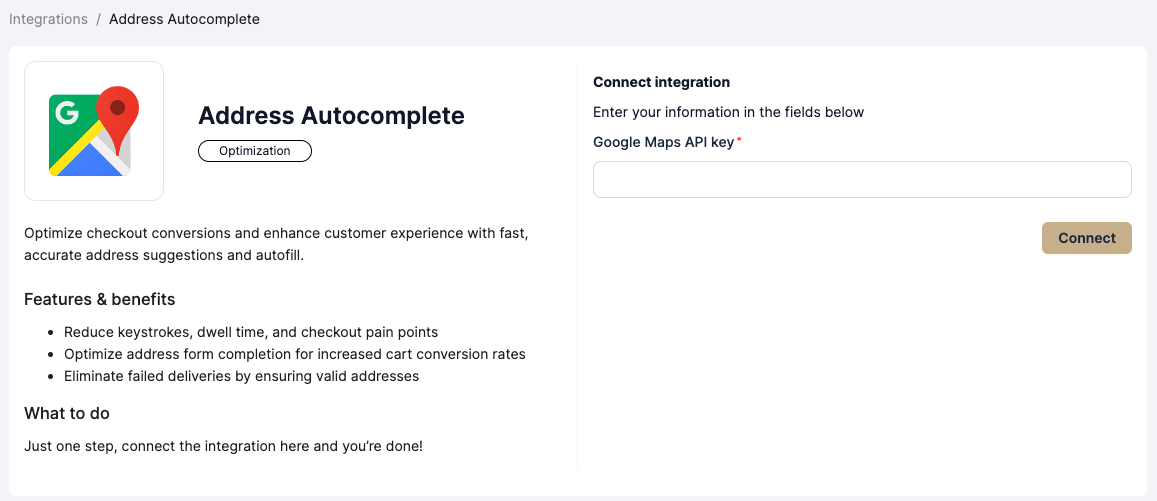1157x501 pixels.
Task: Click the 'Just one step' instruction text
Action: (x=223, y=446)
